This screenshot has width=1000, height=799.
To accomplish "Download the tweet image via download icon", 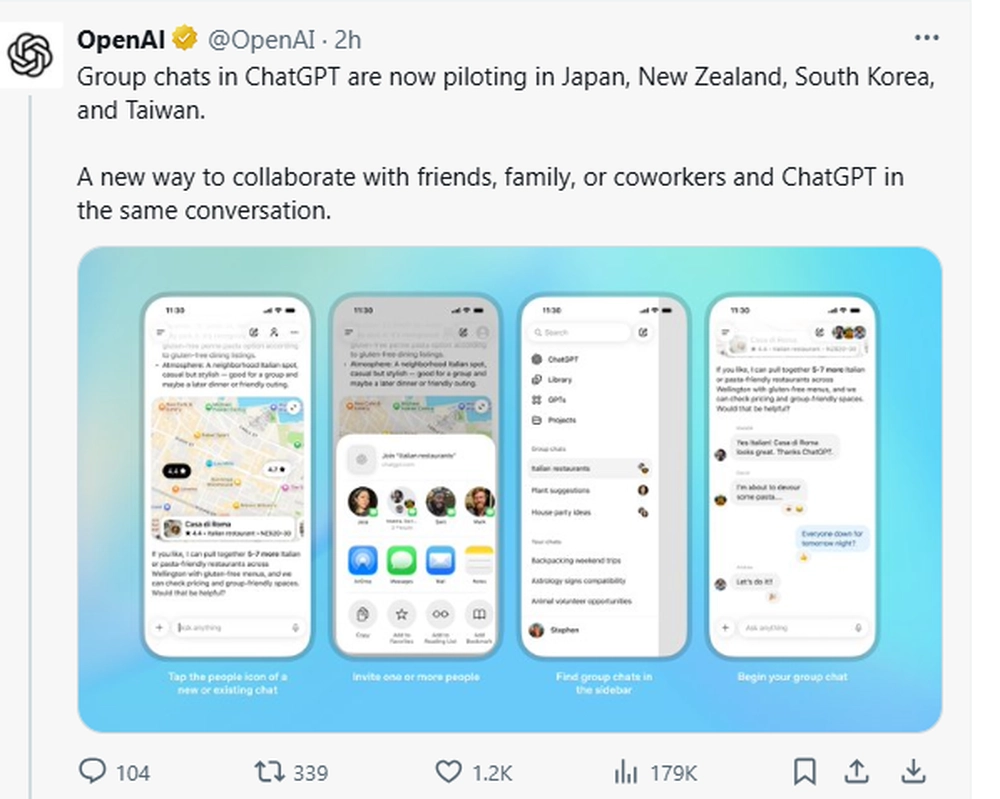I will click(916, 772).
